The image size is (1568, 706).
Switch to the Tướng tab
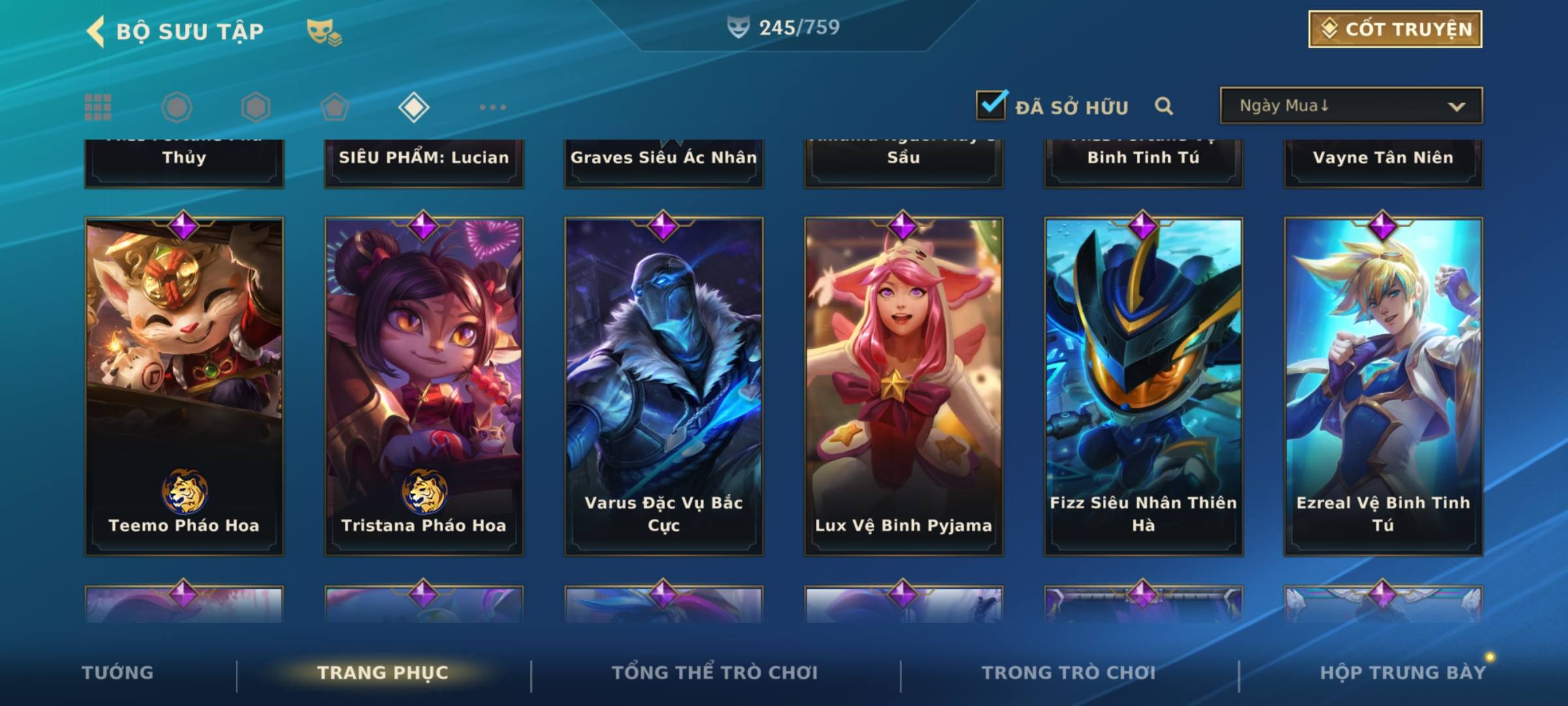coord(118,673)
